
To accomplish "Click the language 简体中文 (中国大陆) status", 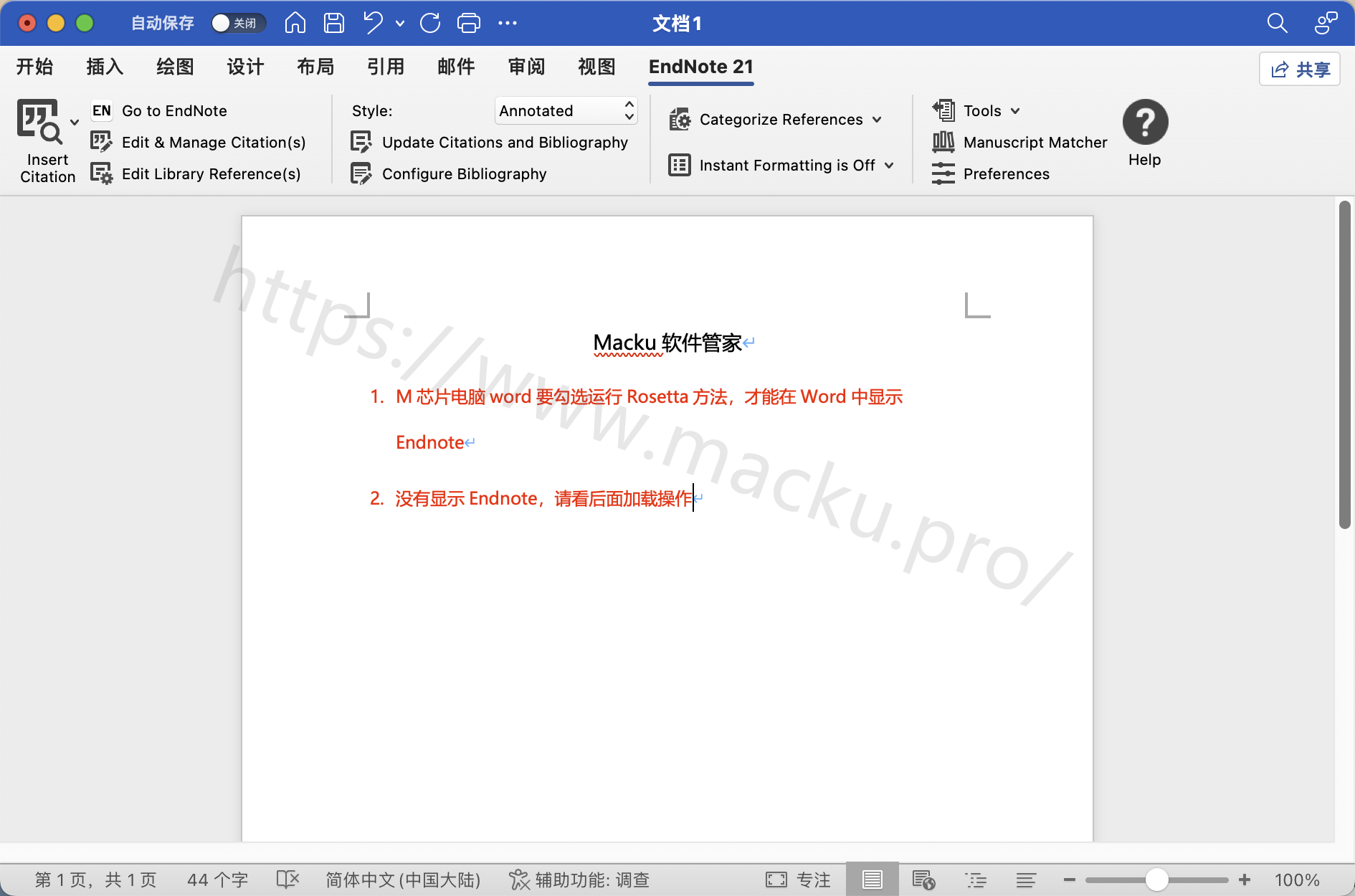I will click(x=403, y=880).
